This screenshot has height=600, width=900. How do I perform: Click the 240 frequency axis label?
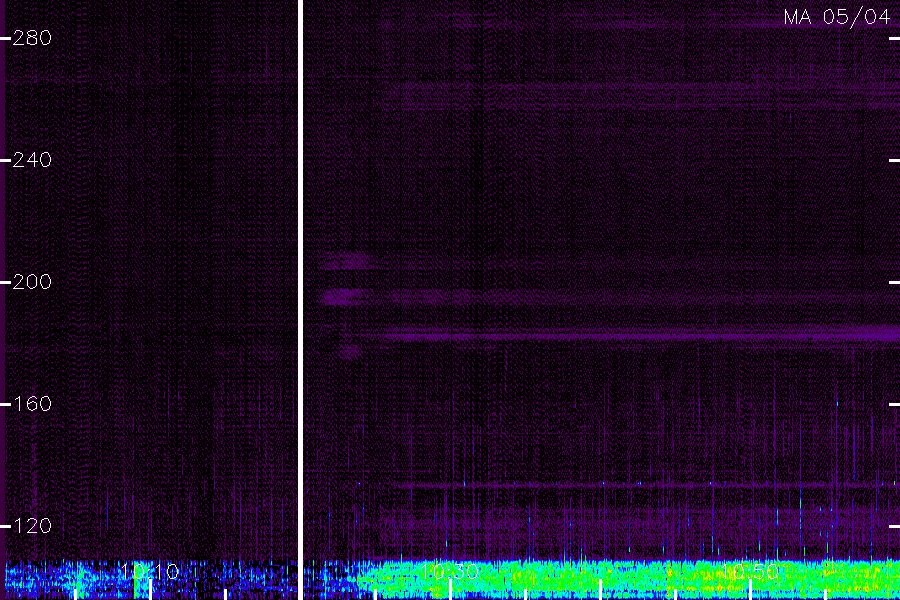[32, 160]
